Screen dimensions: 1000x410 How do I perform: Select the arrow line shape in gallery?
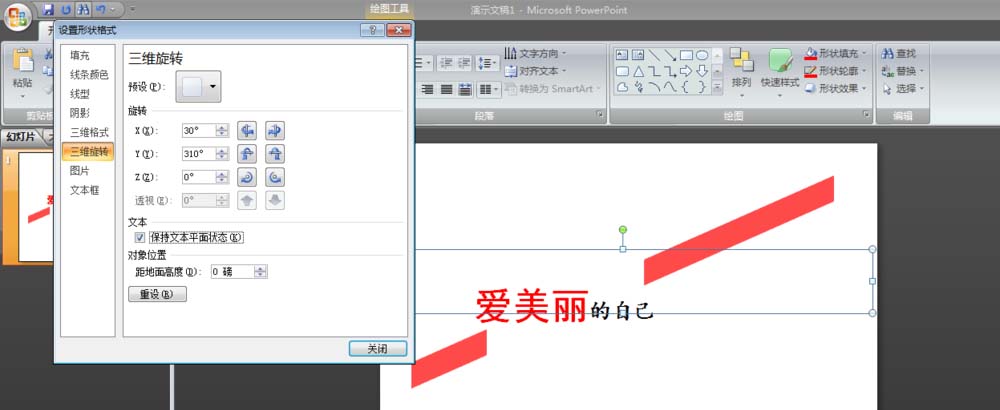(x=670, y=55)
